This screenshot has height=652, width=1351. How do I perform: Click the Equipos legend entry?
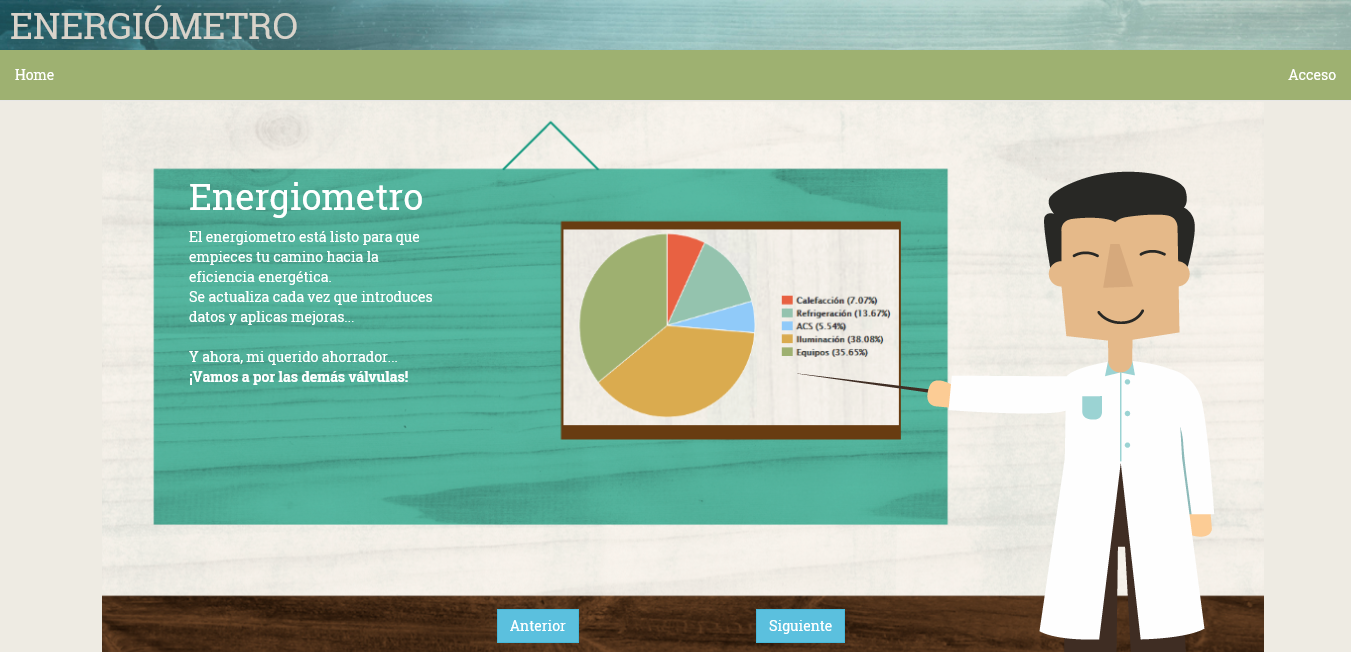tap(825, 352)
